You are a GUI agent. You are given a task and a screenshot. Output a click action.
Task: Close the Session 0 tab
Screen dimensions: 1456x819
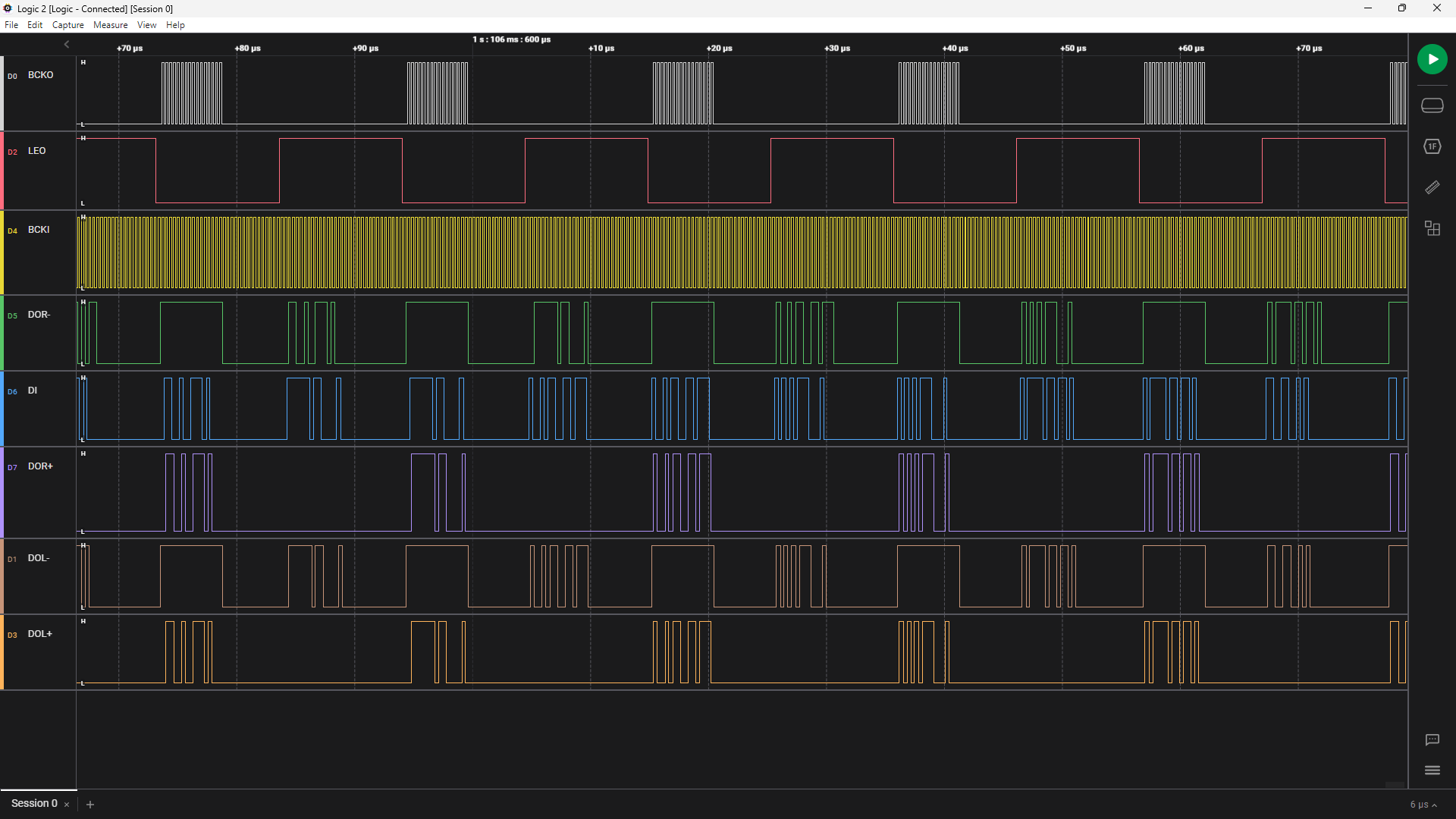pos(67,805)
